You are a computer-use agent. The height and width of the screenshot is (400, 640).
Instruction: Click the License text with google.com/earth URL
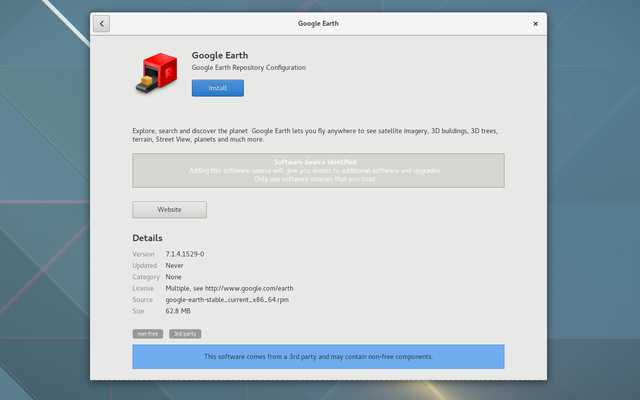coord(229,288)
